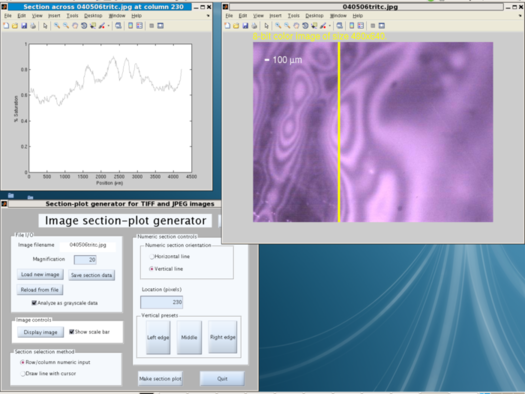Click the Zoom In icon in section plot toolbar
The height and width of the screenshot is (394, 525).
(57, 26)
